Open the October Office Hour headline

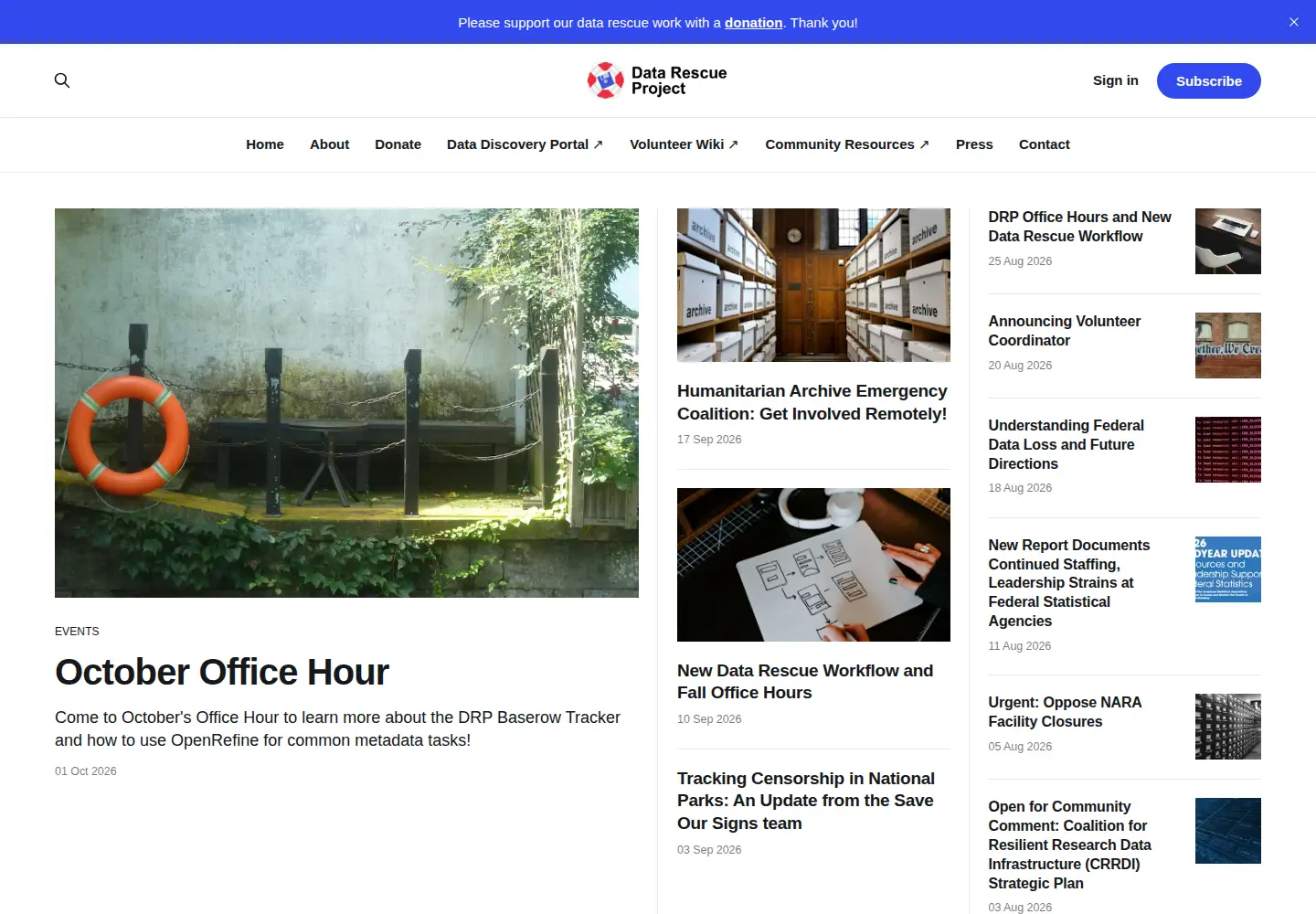coord(222,672)
